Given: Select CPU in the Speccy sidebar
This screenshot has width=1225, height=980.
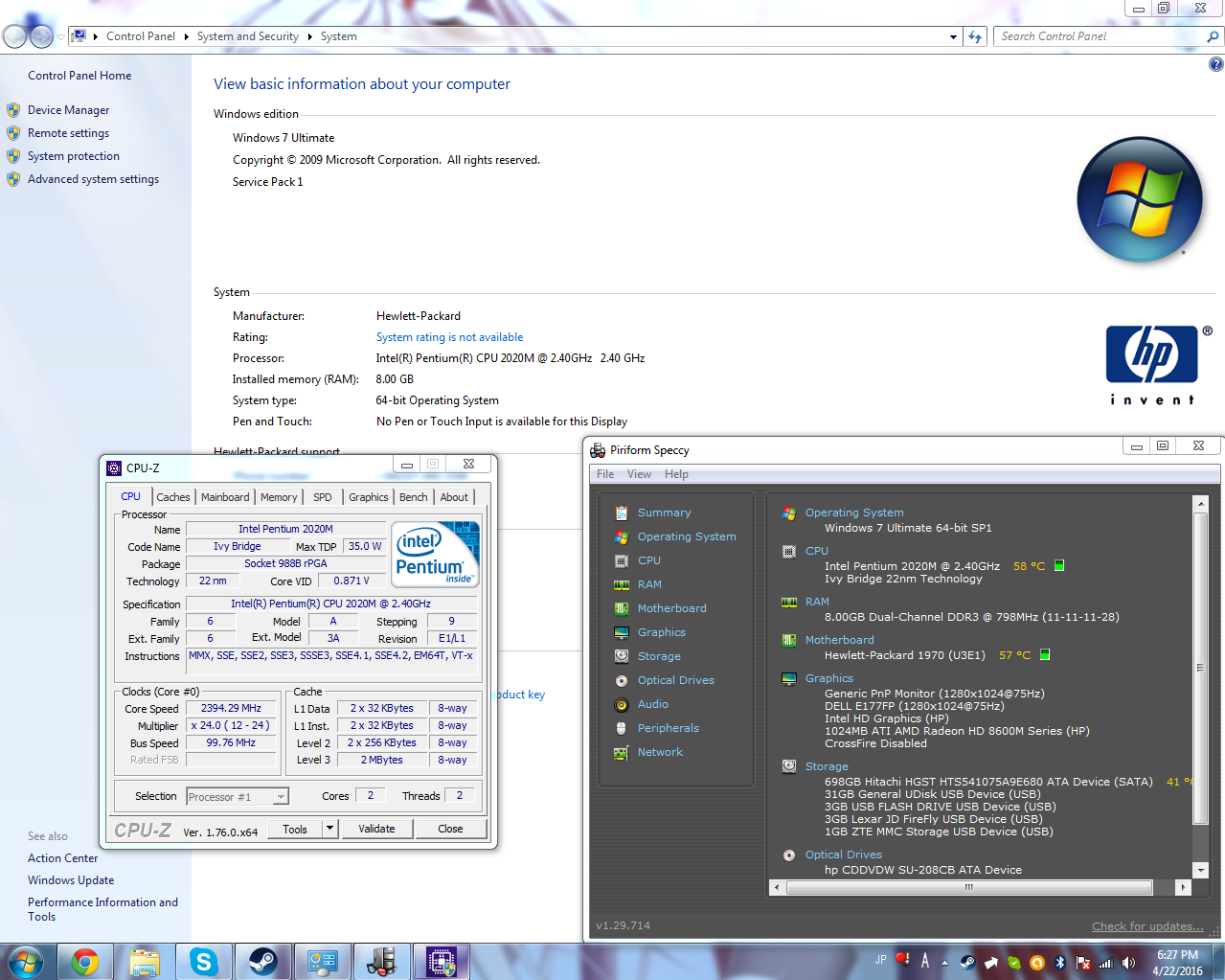Looking at the screenshot, I should (649, 560).
